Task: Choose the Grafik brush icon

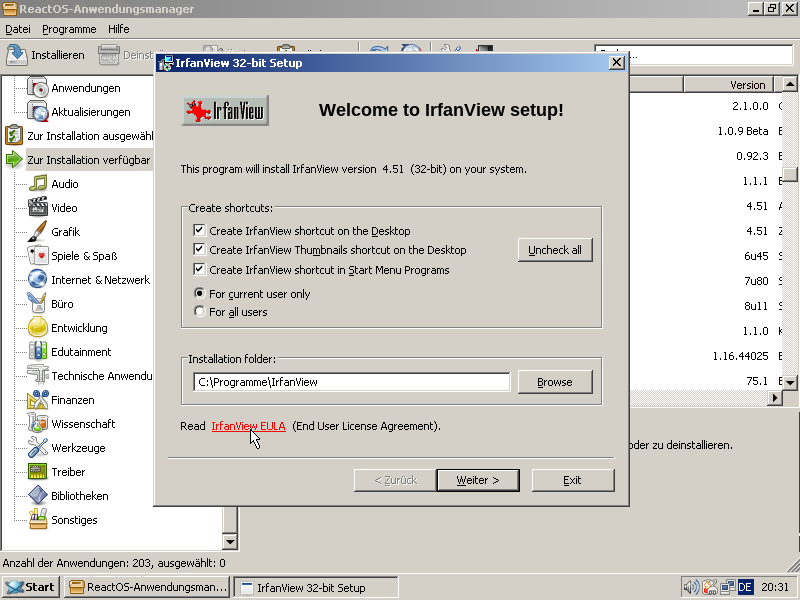Action: click(37, 232)
